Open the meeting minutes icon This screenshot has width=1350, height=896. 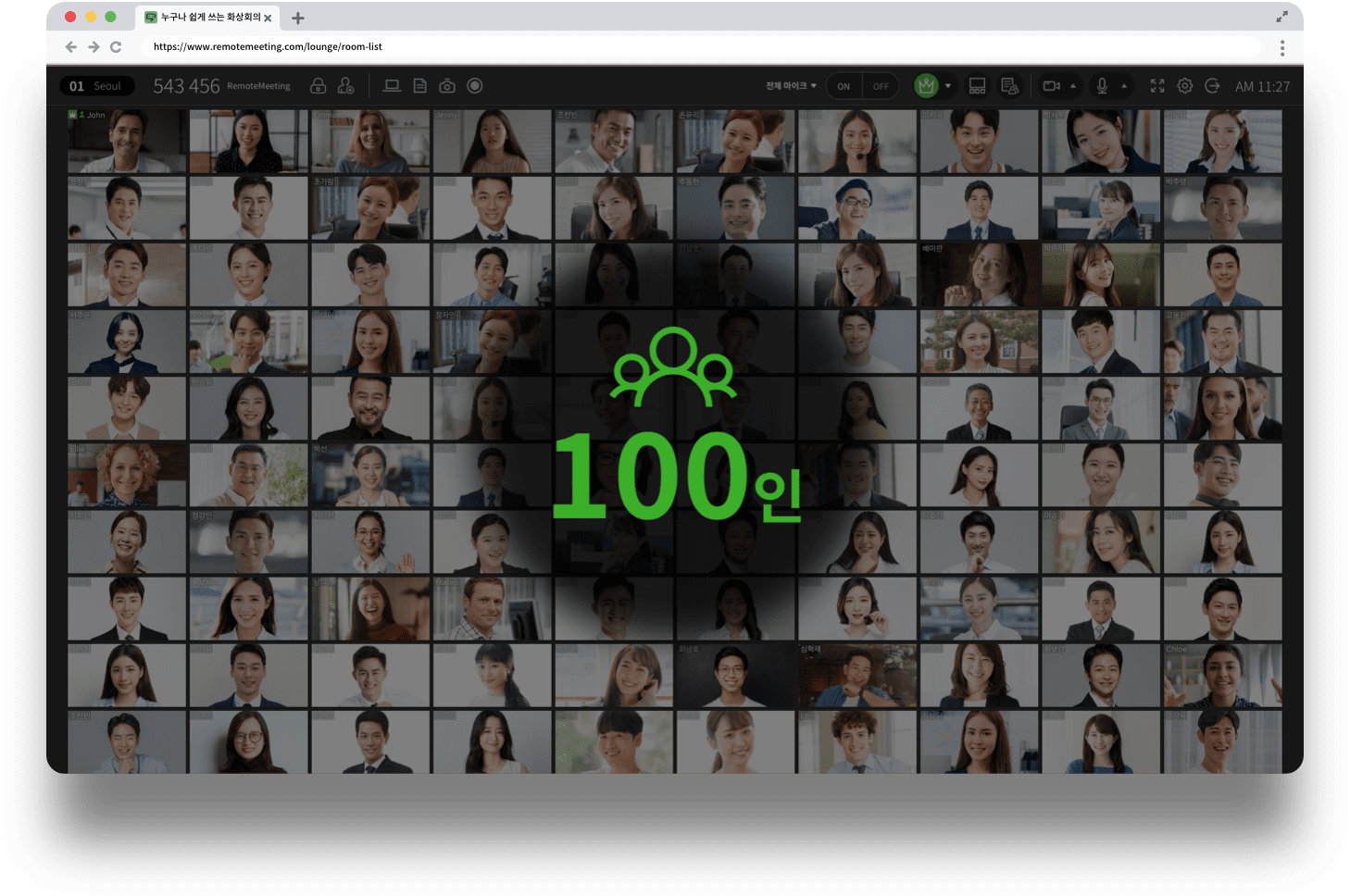[1009, 86]
